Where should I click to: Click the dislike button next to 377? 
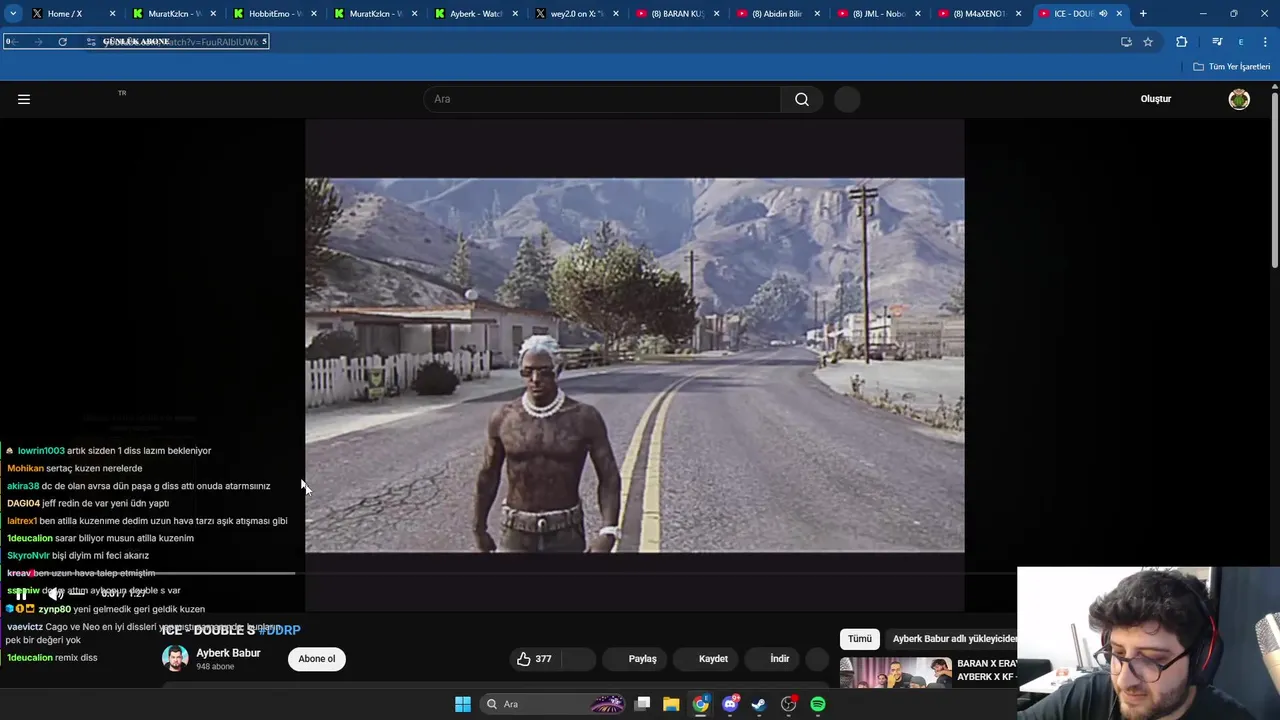[577, 659]
